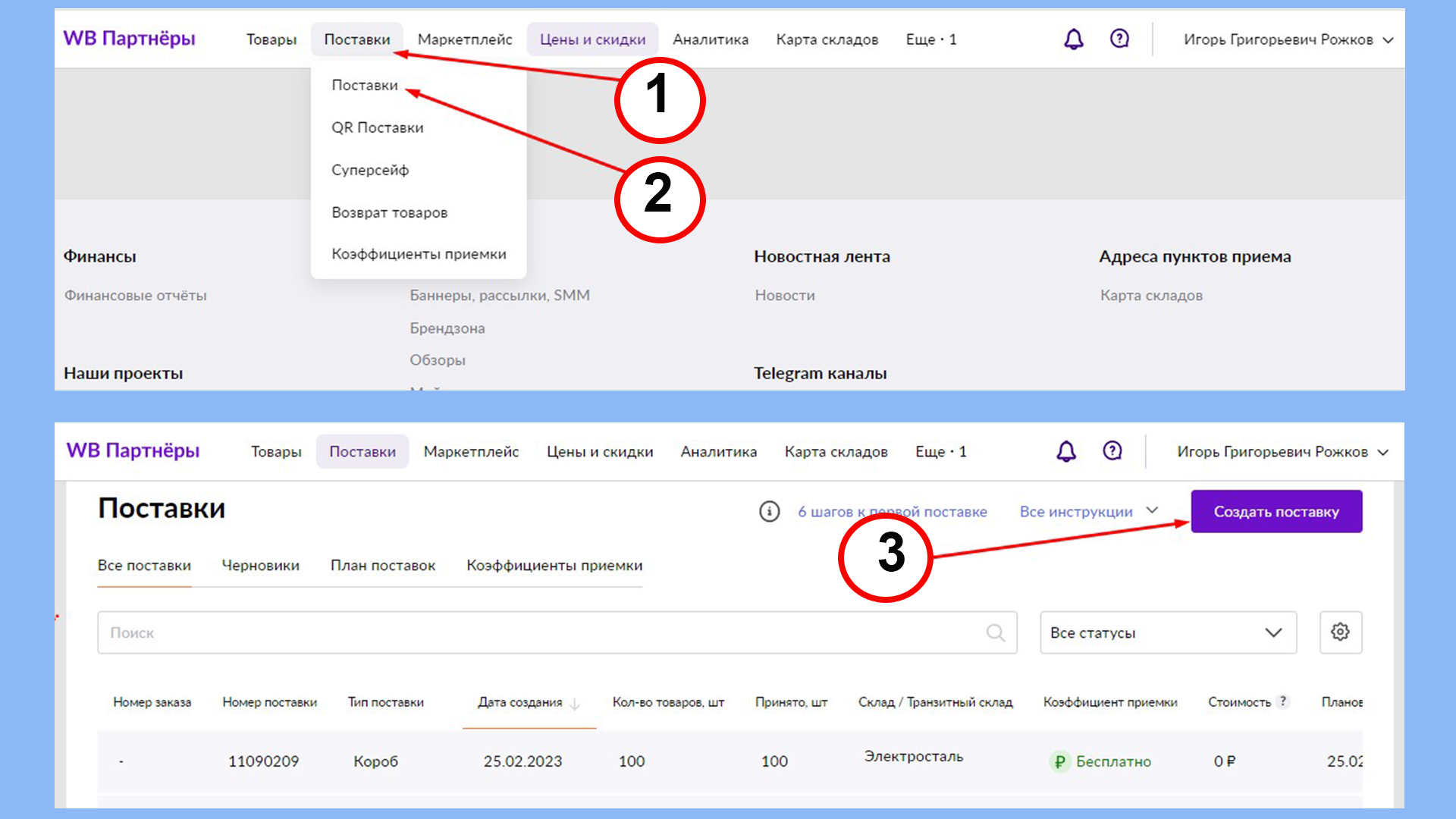Open Обзоры link
This screenshot has width=1456, height=819.
pyautogui.click(x=438, y=360)
